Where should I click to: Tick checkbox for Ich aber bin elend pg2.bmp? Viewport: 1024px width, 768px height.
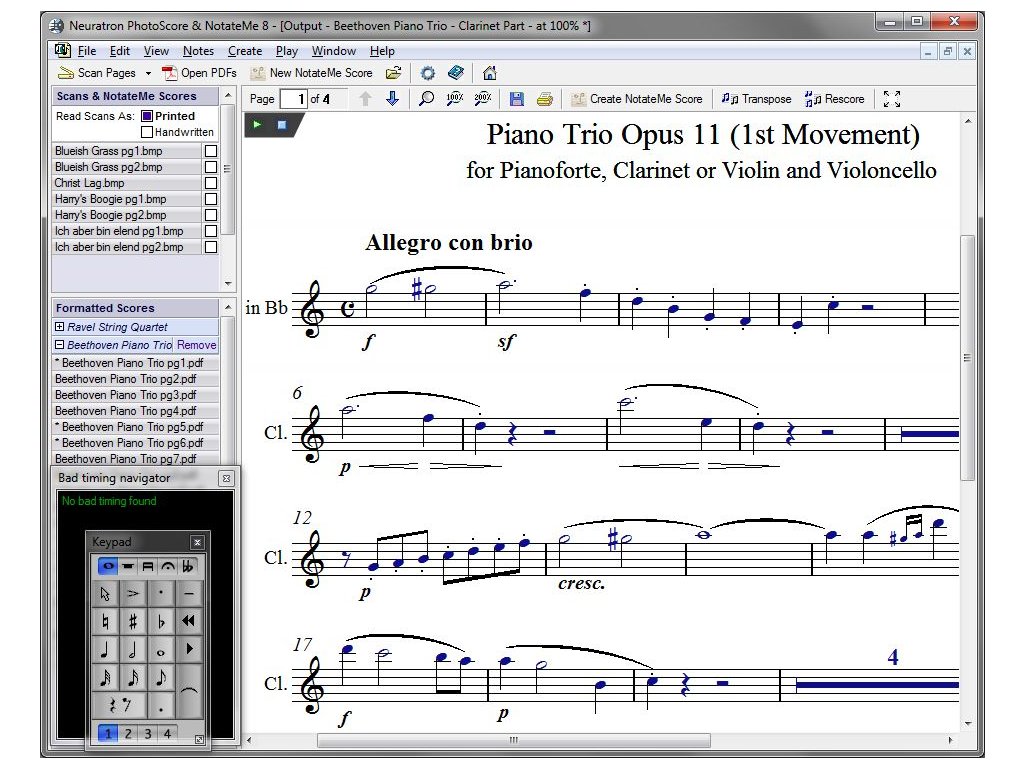[211, 247]
